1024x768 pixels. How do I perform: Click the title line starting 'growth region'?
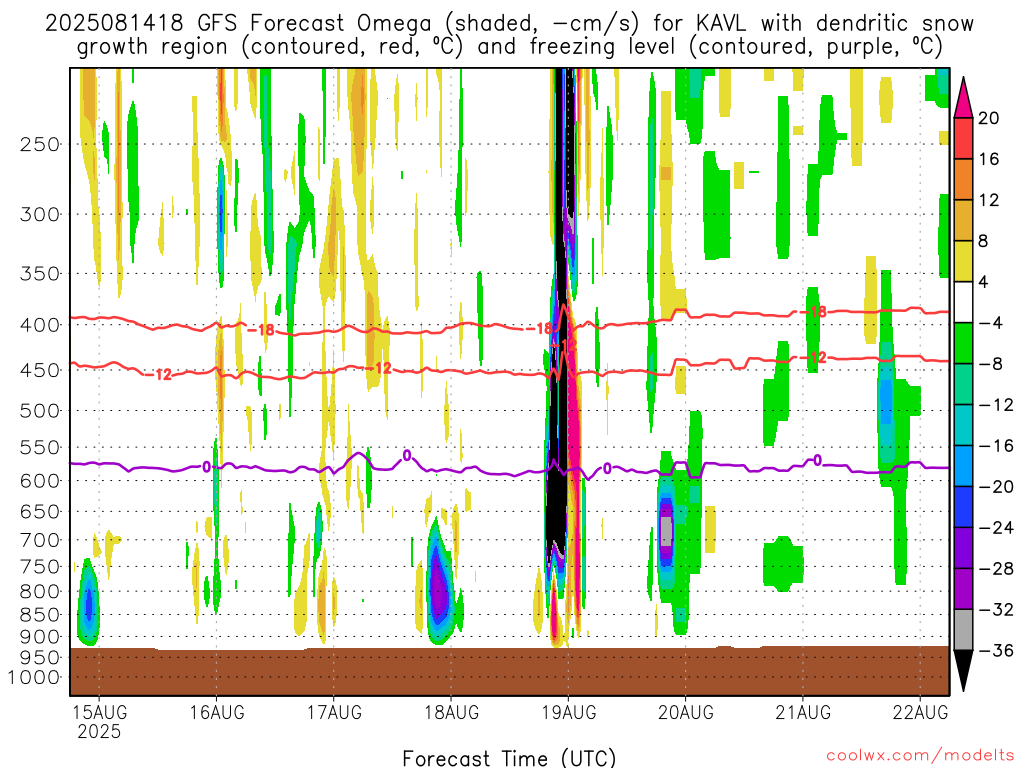pos(509,47)
